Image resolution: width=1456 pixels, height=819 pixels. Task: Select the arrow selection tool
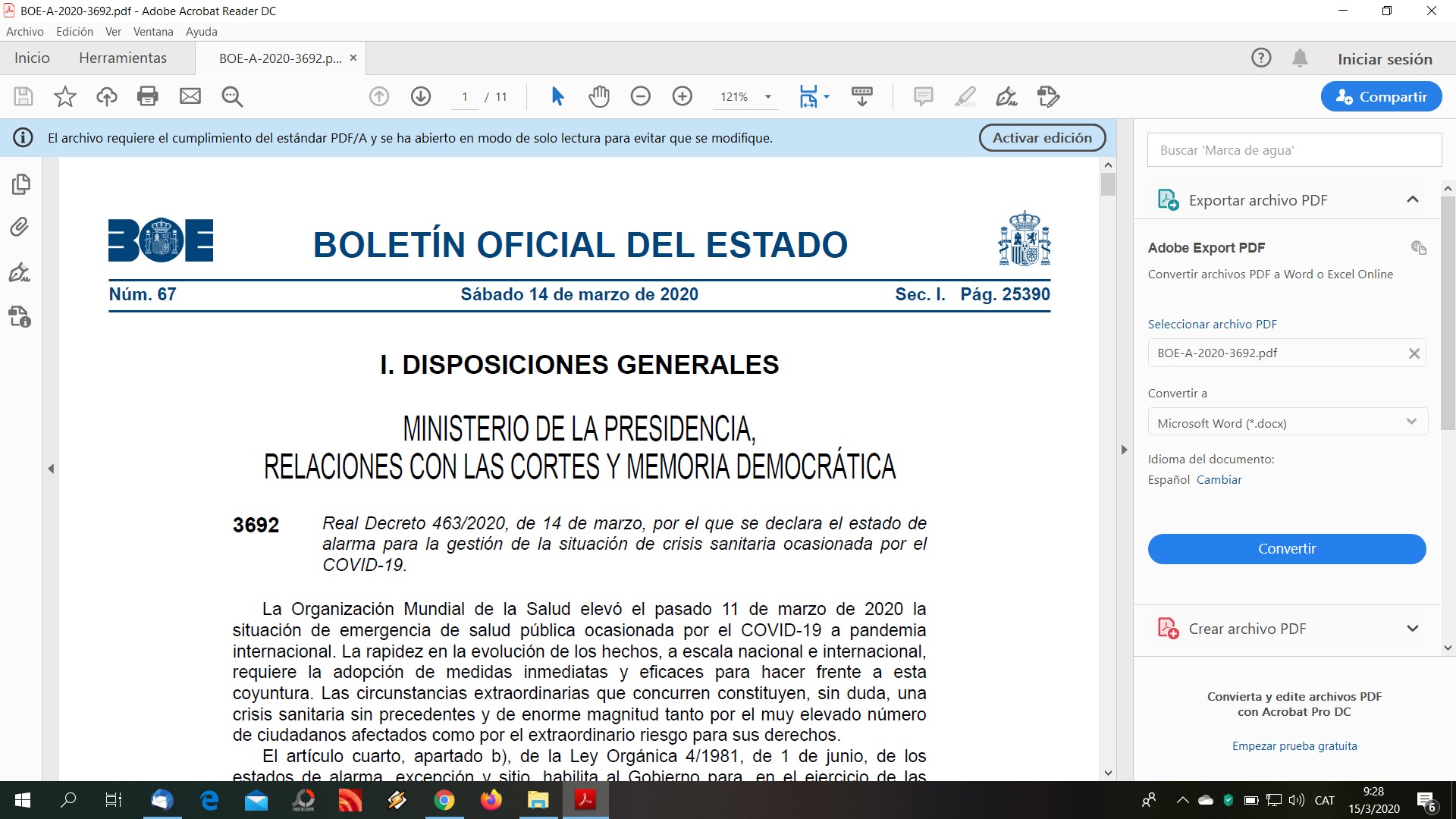tap(557, 96)
